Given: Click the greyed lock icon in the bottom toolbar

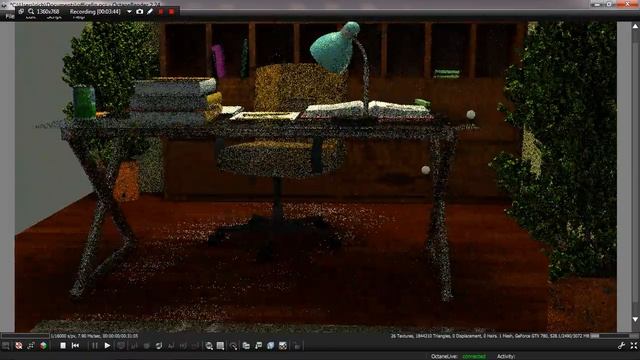Looking at the screenshot, I should (297, 346).
